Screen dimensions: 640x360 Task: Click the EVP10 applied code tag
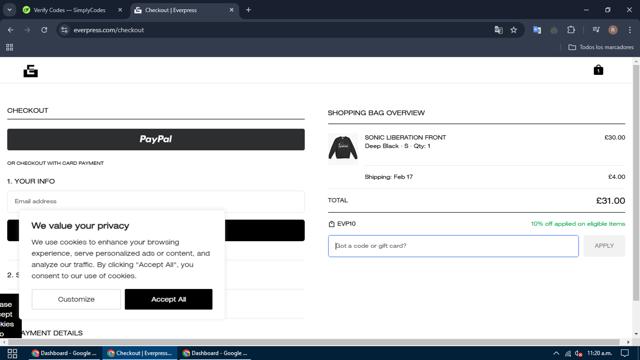point(342,224)
